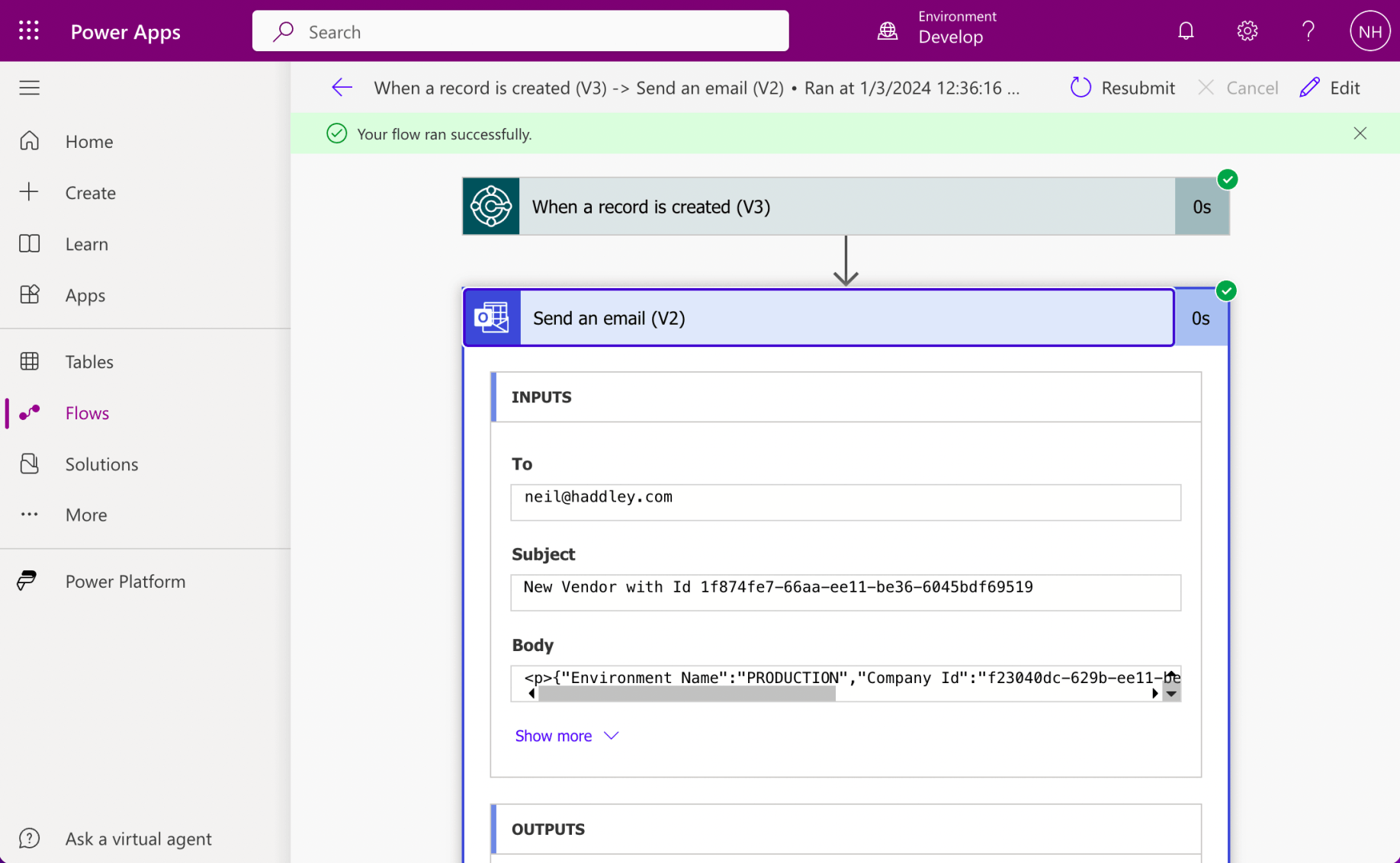Expand the When a record is created step
Screen dimensions: 1400x863
click(818, 207)
